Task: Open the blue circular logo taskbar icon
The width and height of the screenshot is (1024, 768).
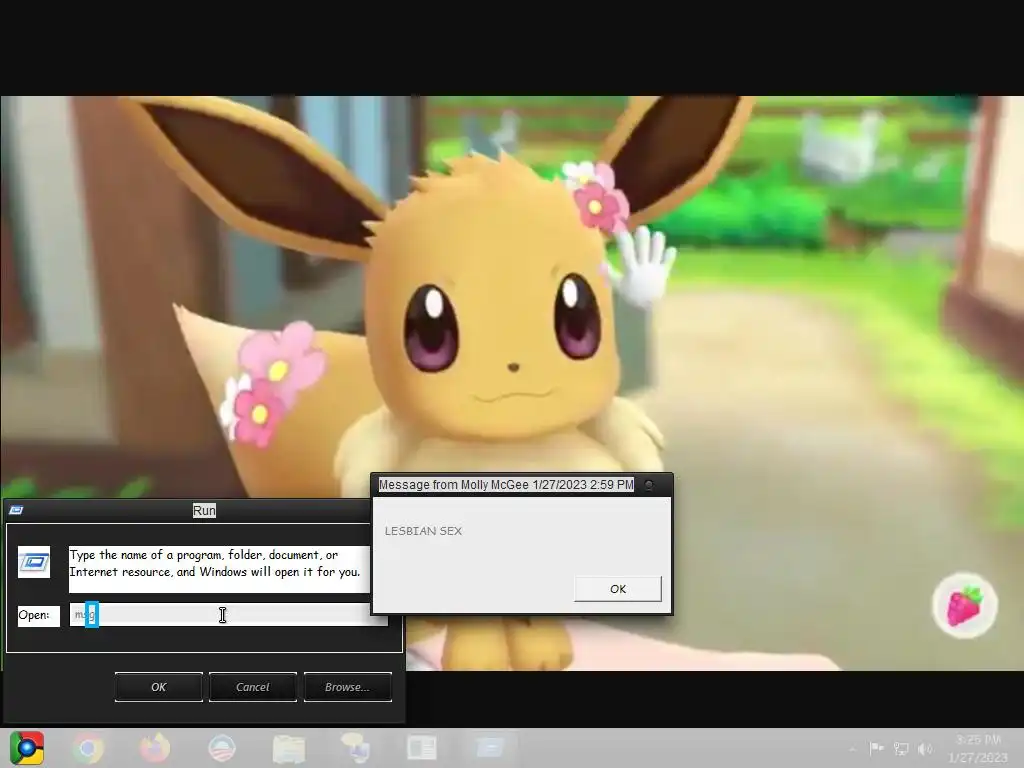Action: [221, 748]
